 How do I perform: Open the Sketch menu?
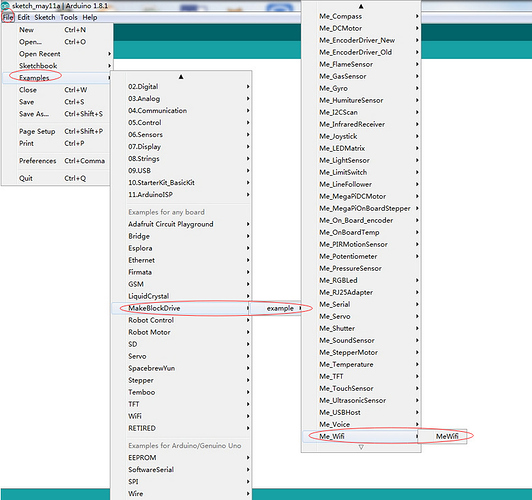[45, 17]
